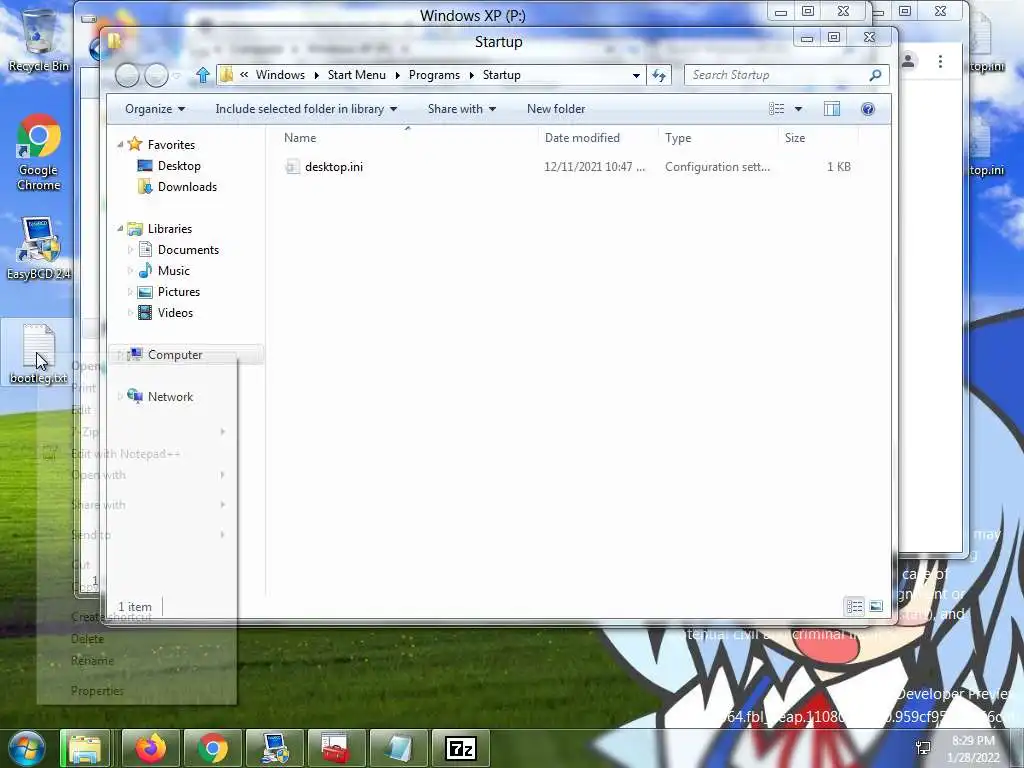Choose Properties in the context menu

[136, 690]
